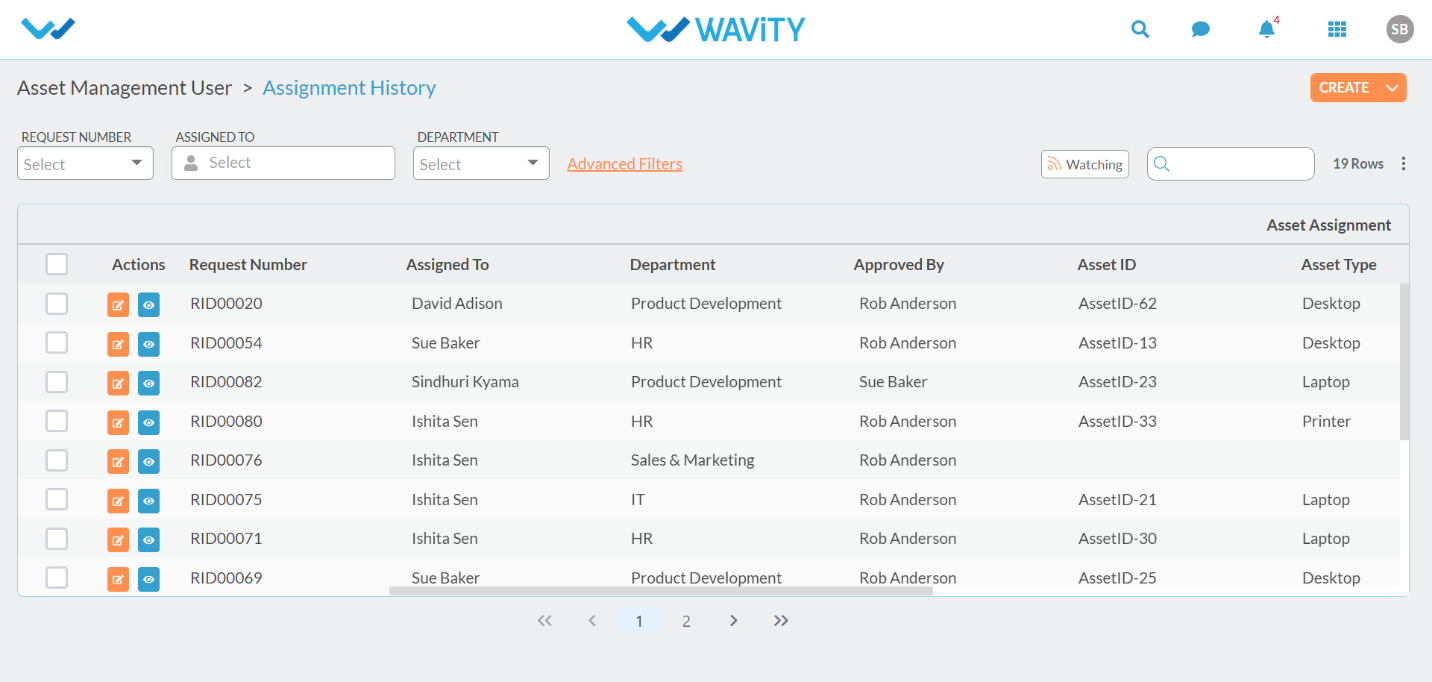Click the vertical table scrollbar
The image size is (1432, 682).
click(x=1404, y=362)
